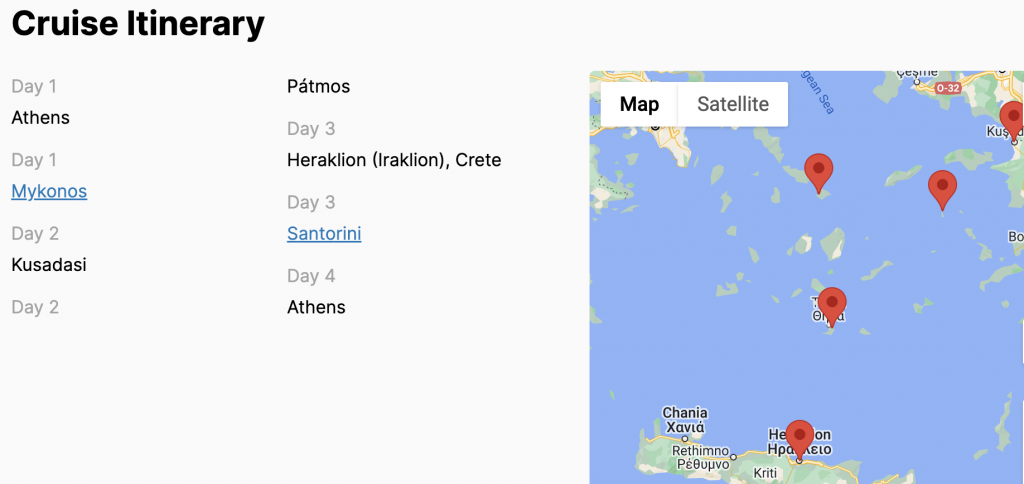Click the Santorini (Thira) map pin
Viewport: 1024px width, 484px height.
[831, 304]
